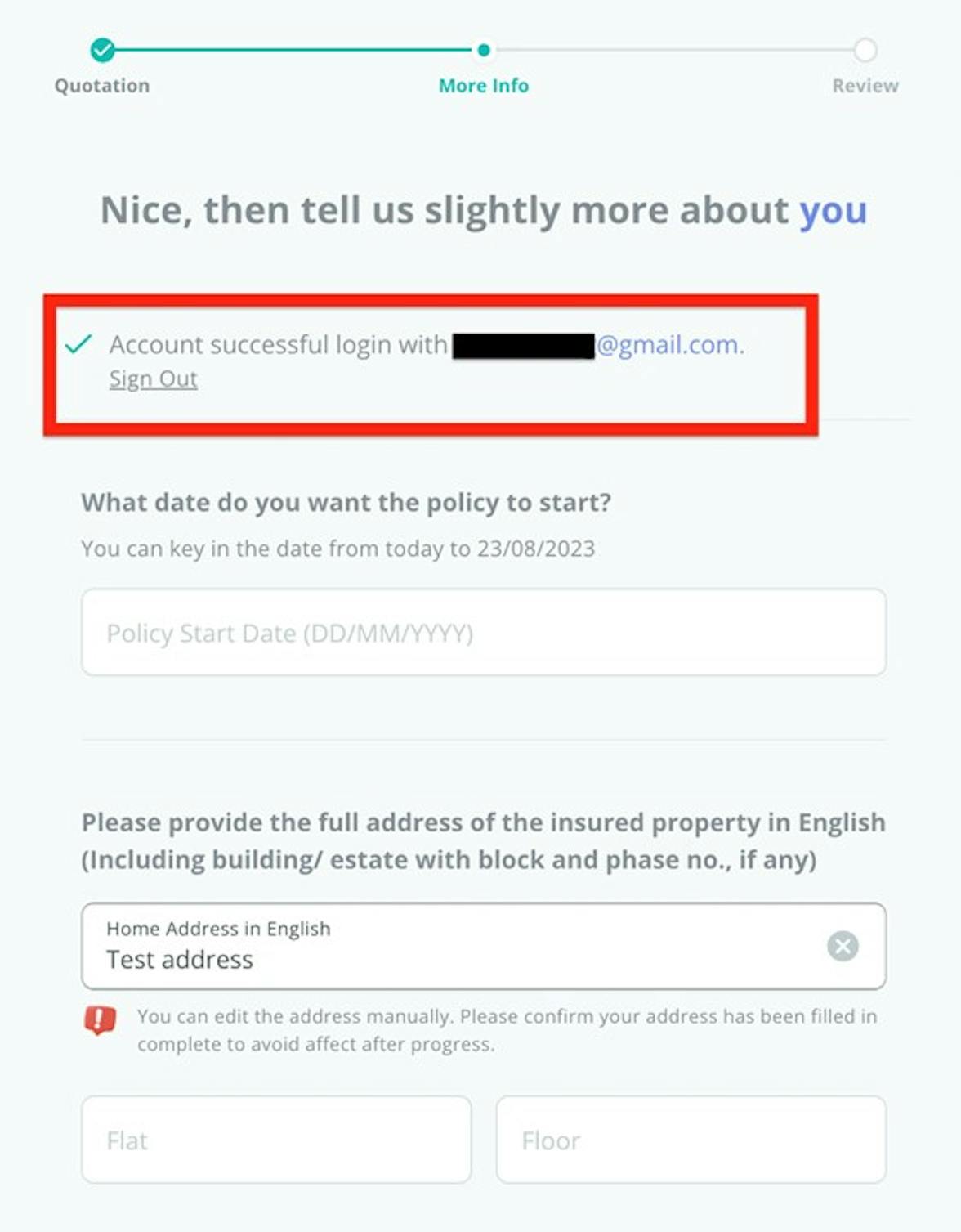This screenshot has height=1232, width=961.
Task: Click the red exclamation warning icon
Action: (100, 1019)
